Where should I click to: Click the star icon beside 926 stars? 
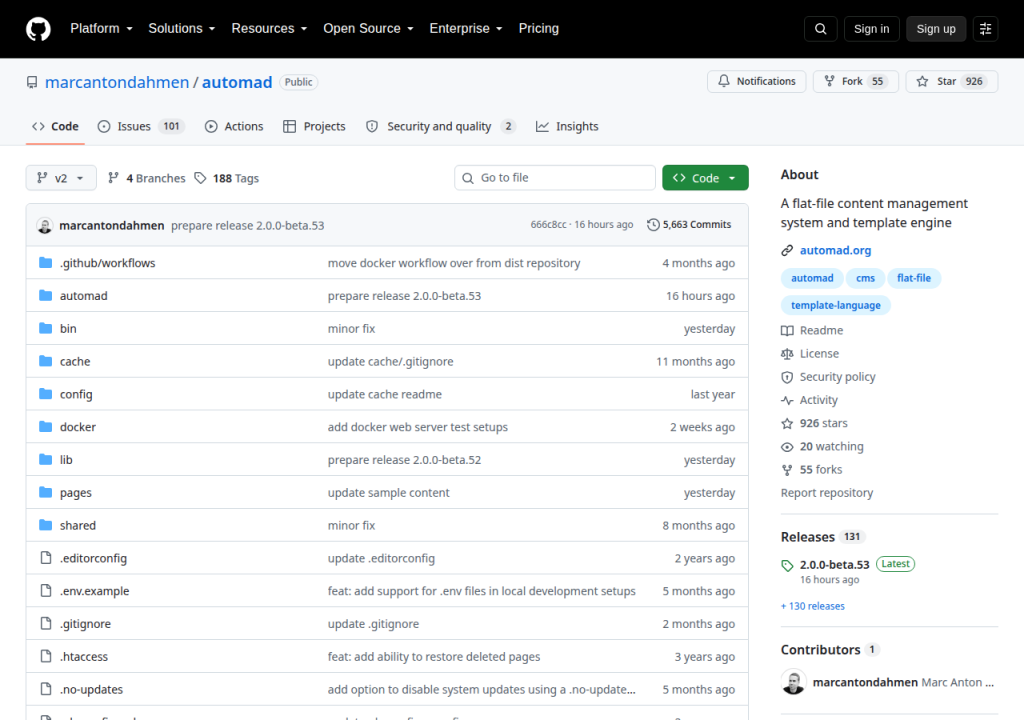(x=787, y=423)
